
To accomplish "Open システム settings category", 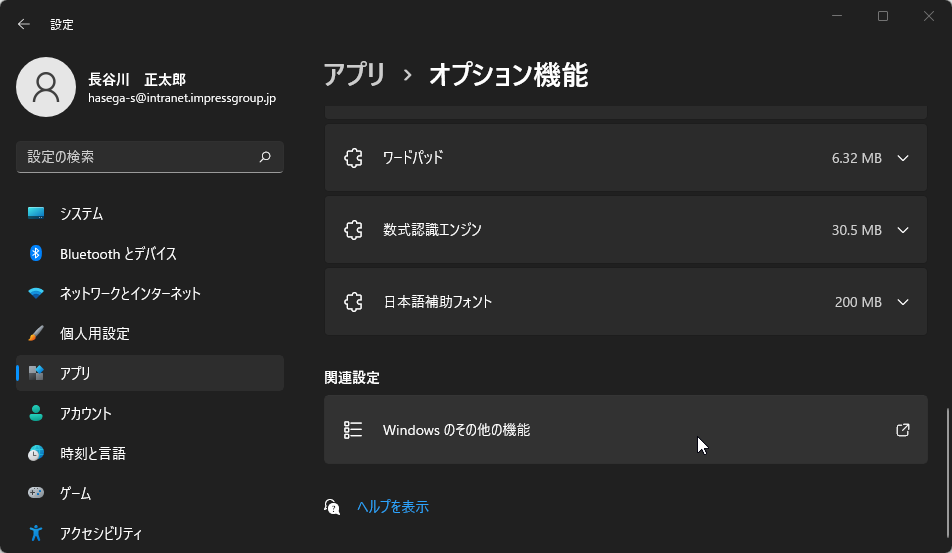I will pos(150,214).
